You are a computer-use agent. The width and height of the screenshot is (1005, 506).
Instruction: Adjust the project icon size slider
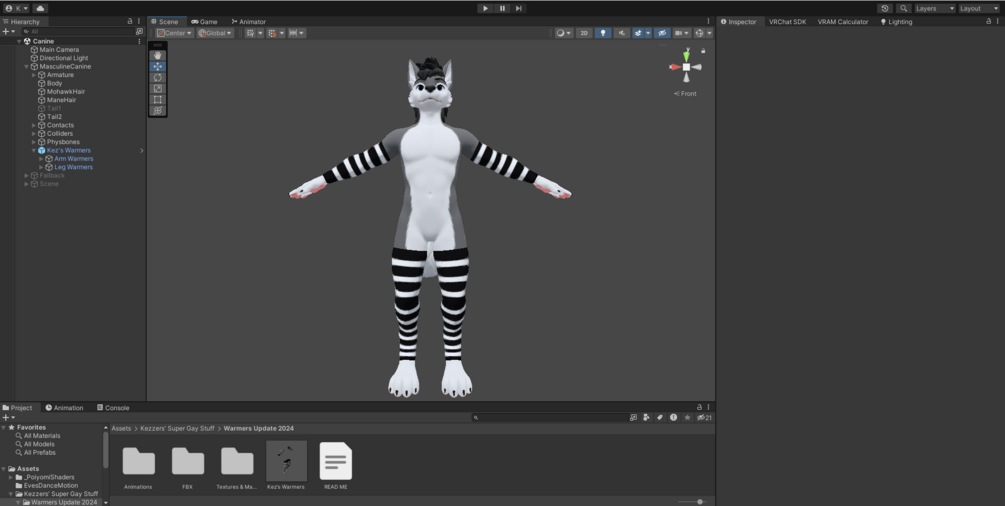pyautogui.click(x=700, y=502)
